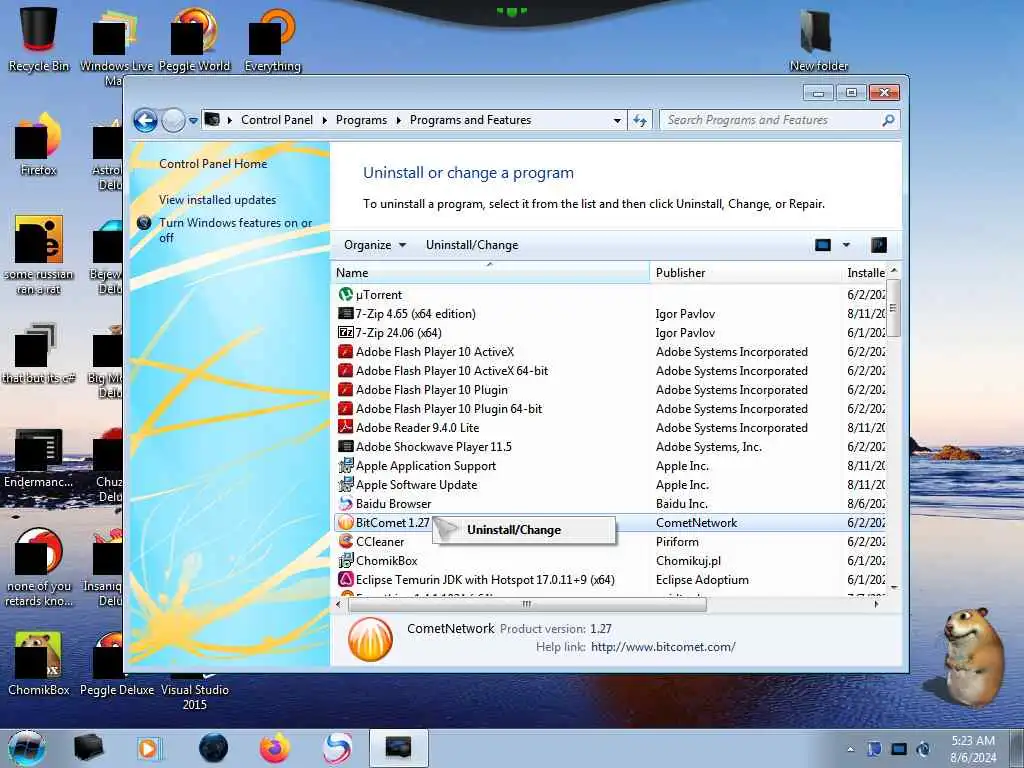Open the ChomikBox desktop shortcut
Viewport: 1024px width, 768px height.
39,664
